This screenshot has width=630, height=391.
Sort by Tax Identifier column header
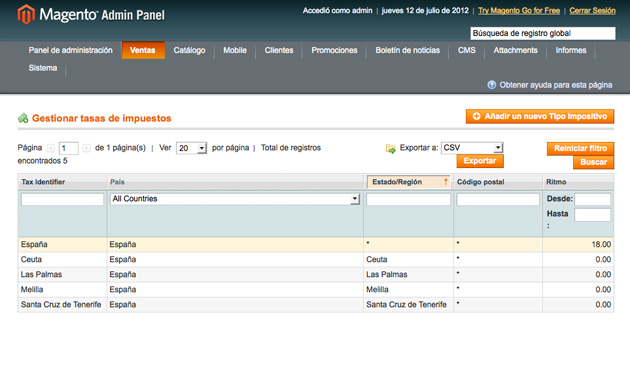click(43, 182)
